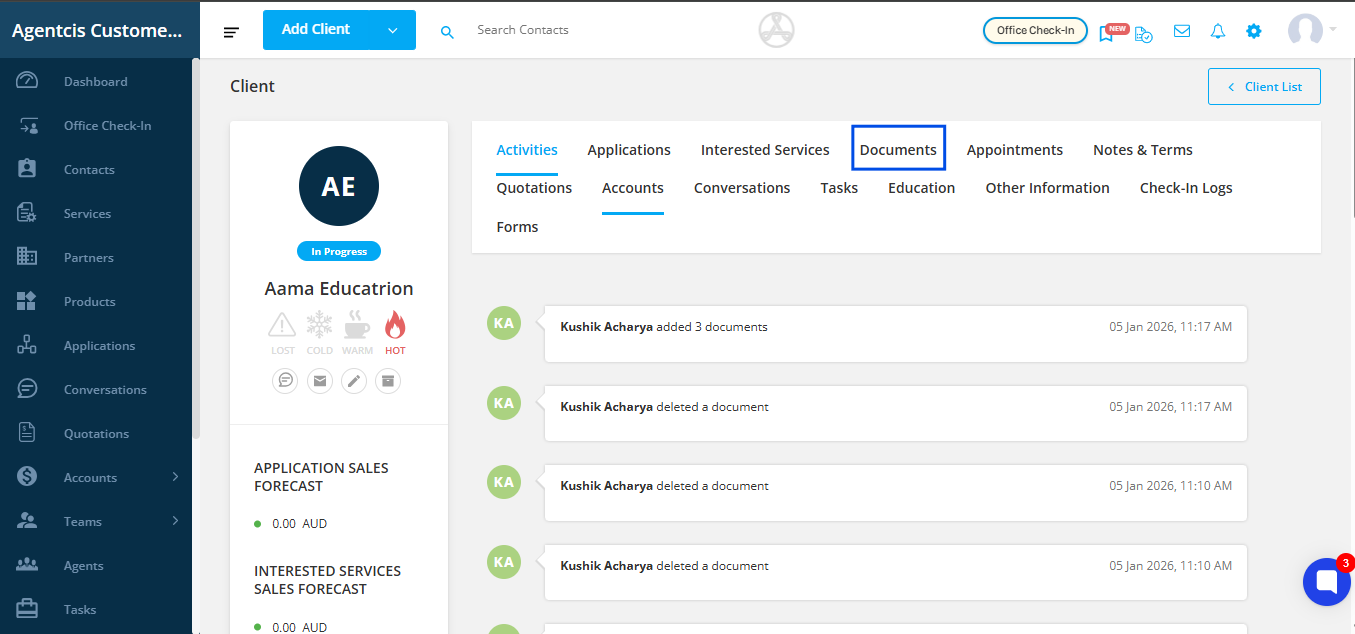Switch to the Interested Services tab

765,150
